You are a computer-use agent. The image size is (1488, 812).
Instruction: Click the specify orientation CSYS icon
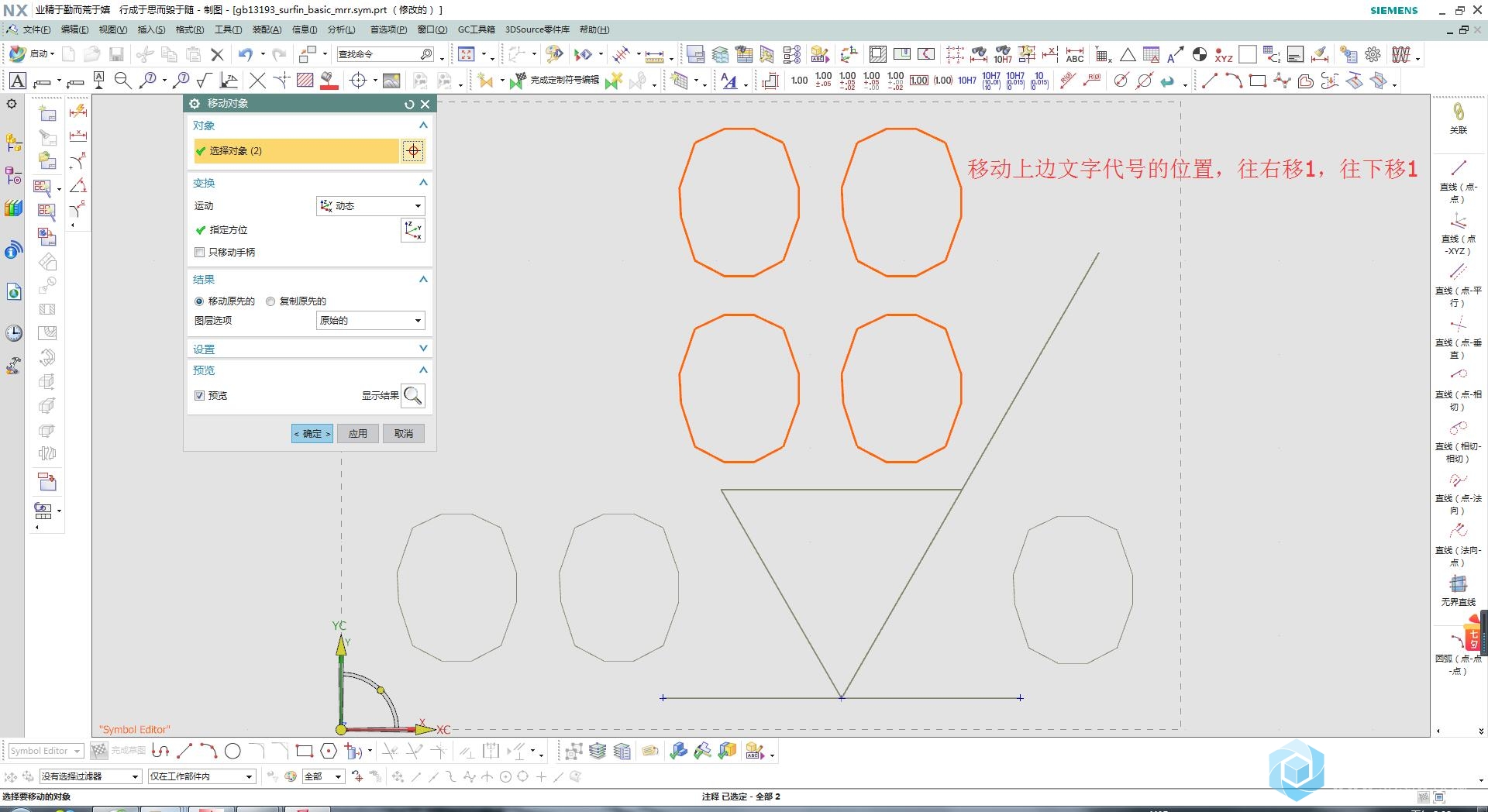tap(413, 230)
